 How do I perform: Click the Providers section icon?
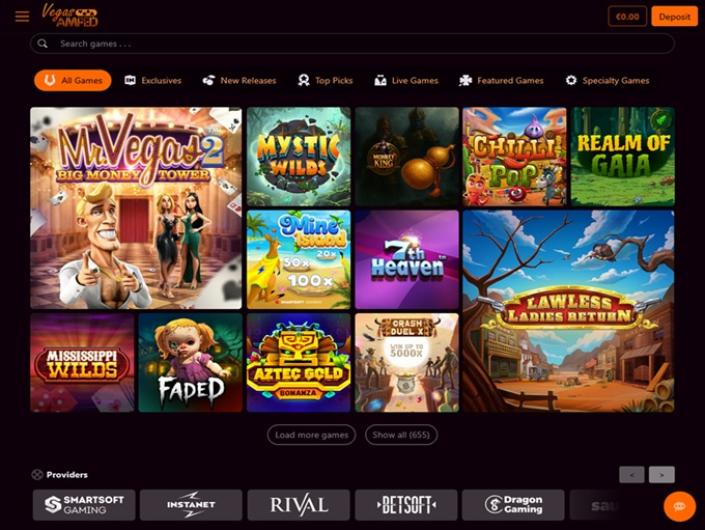coord(37,474)
